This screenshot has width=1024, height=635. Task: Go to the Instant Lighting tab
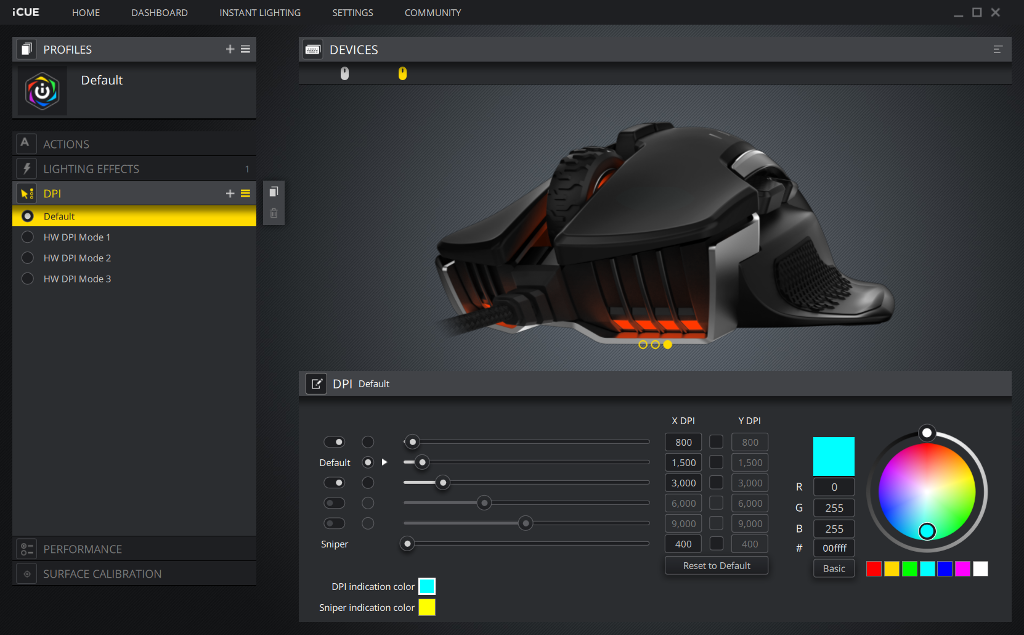pos(260,13)
